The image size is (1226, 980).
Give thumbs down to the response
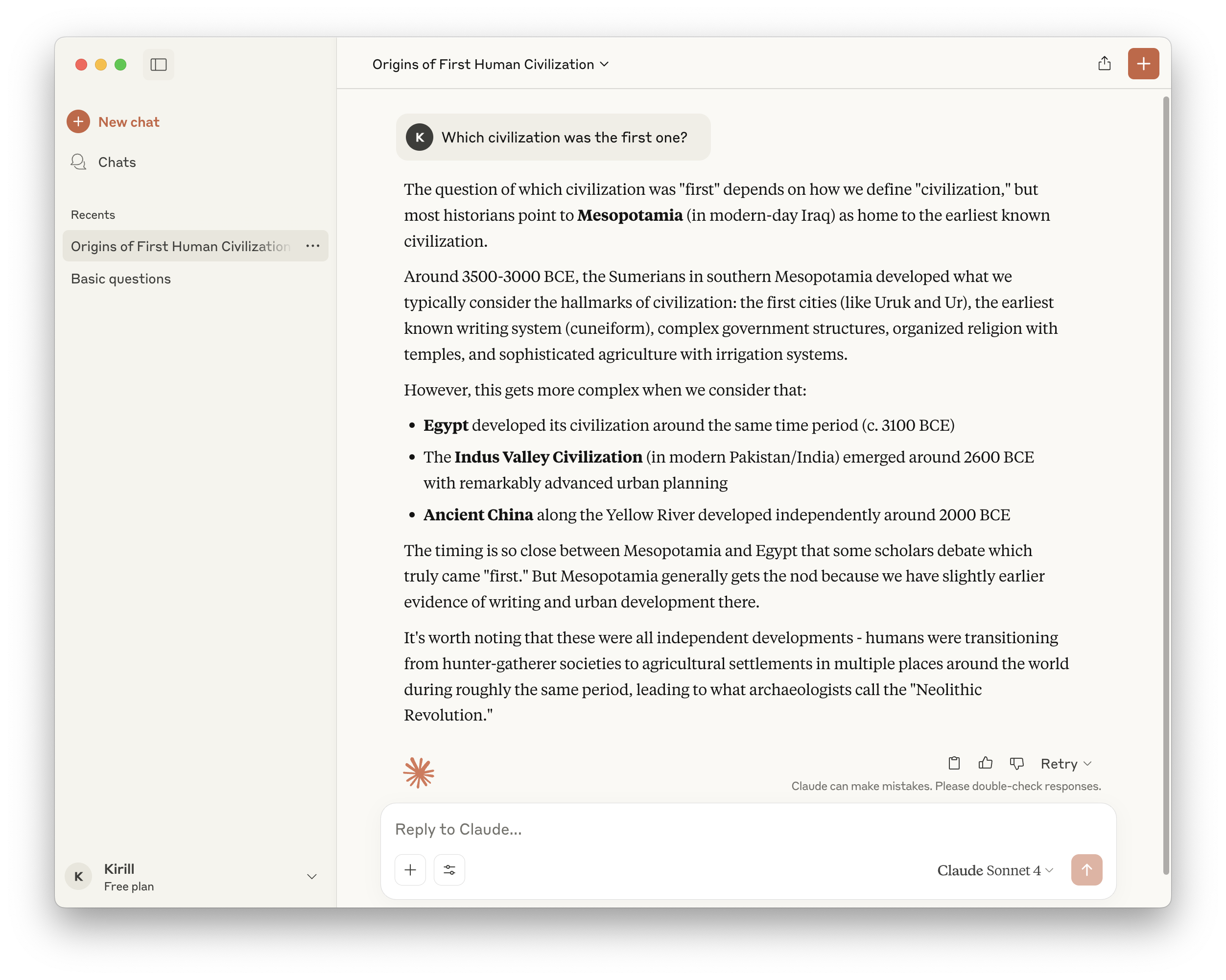1016,763
